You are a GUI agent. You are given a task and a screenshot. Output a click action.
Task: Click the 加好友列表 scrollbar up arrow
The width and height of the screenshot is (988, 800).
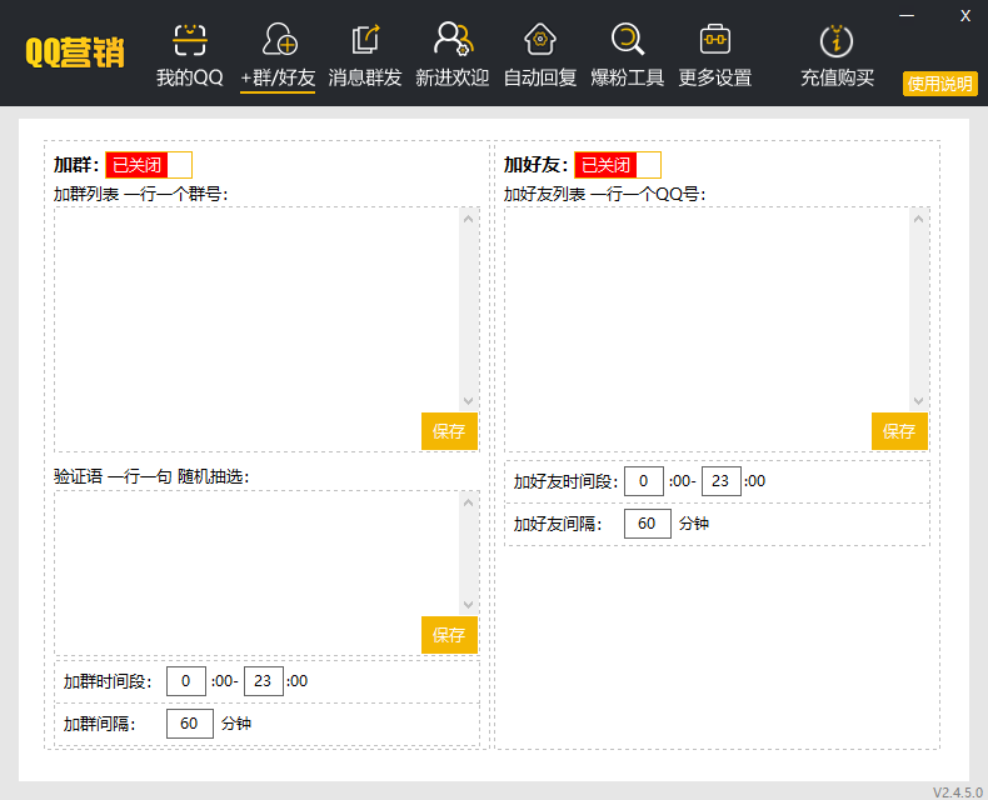coord(919,219)
